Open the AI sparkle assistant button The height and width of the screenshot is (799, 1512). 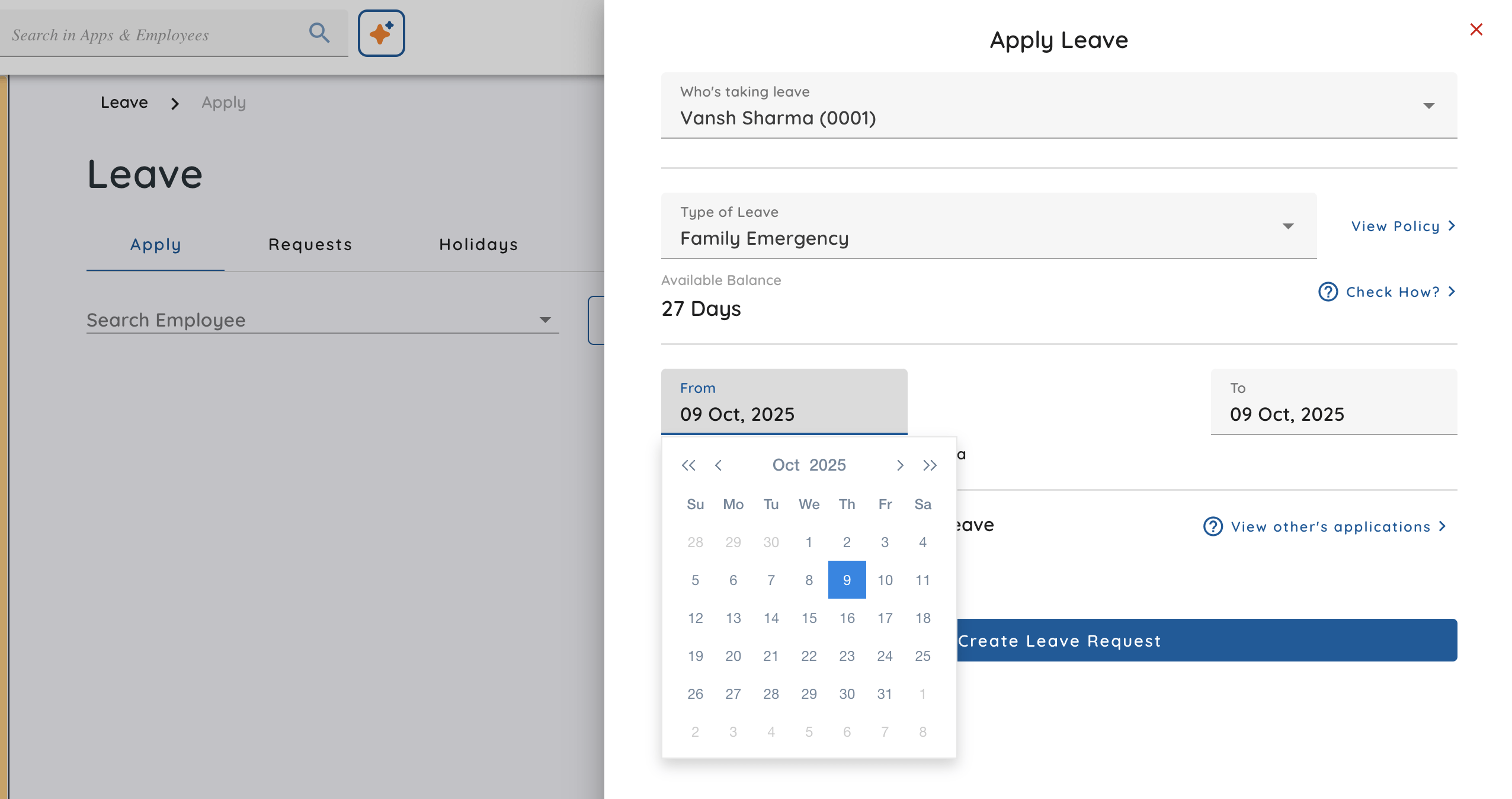(381, 33)
